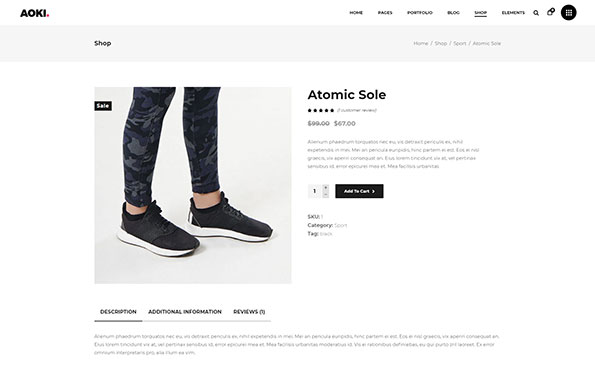
Task: Increase quantity with plus stepper
Action: [x=326, y=188]
